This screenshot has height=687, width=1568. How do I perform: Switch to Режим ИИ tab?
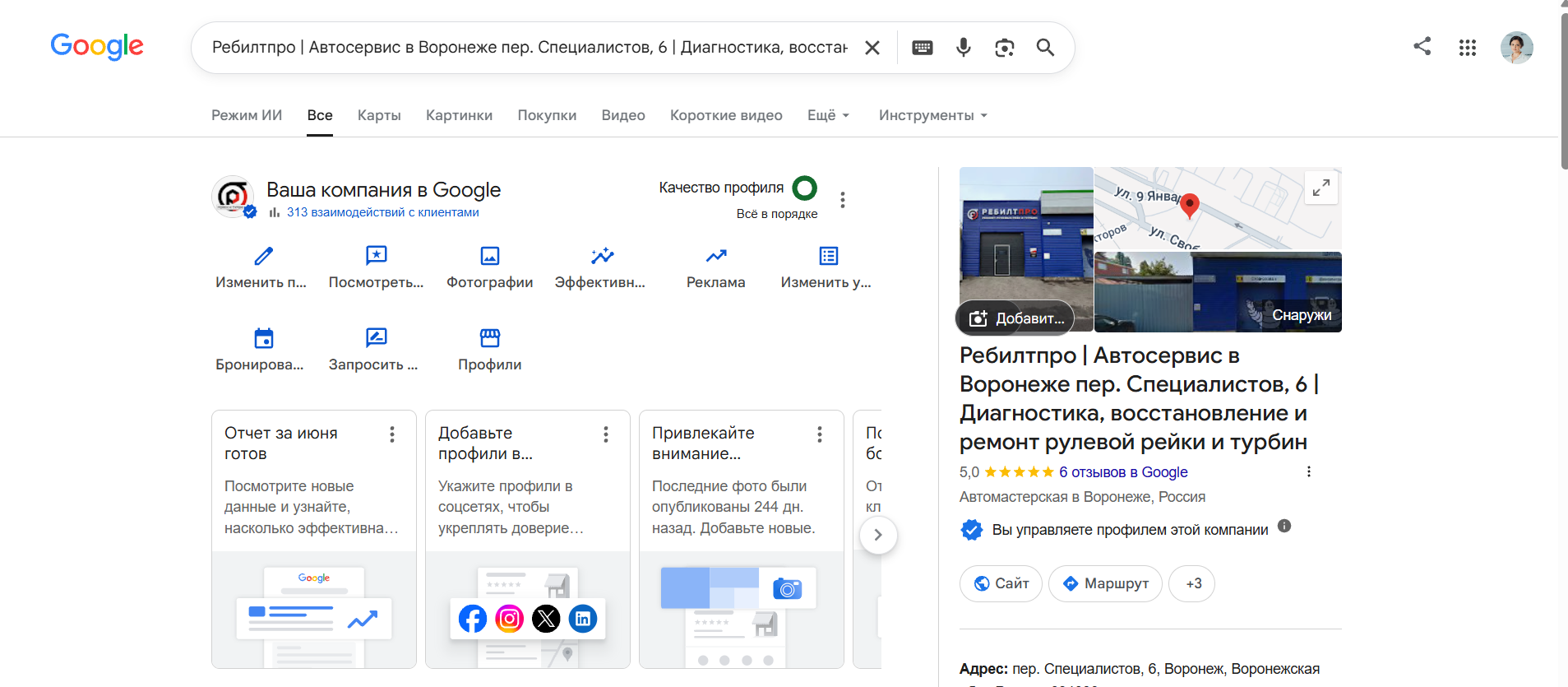click(247, 115)
